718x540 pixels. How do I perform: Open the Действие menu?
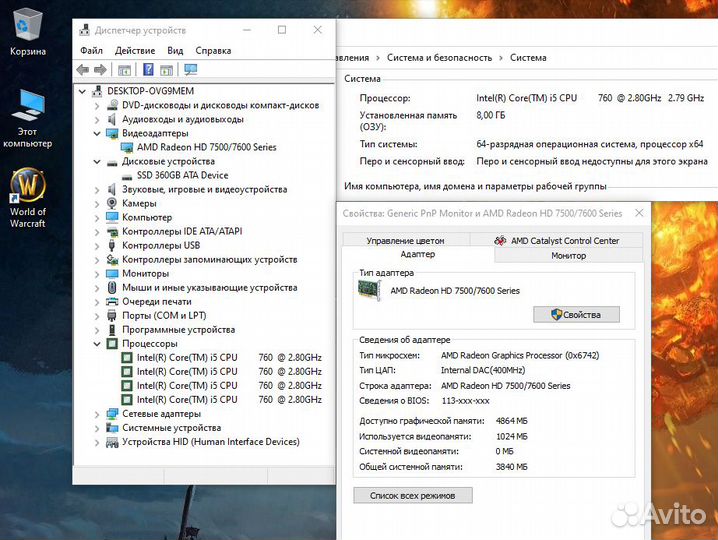coord(135,50)
